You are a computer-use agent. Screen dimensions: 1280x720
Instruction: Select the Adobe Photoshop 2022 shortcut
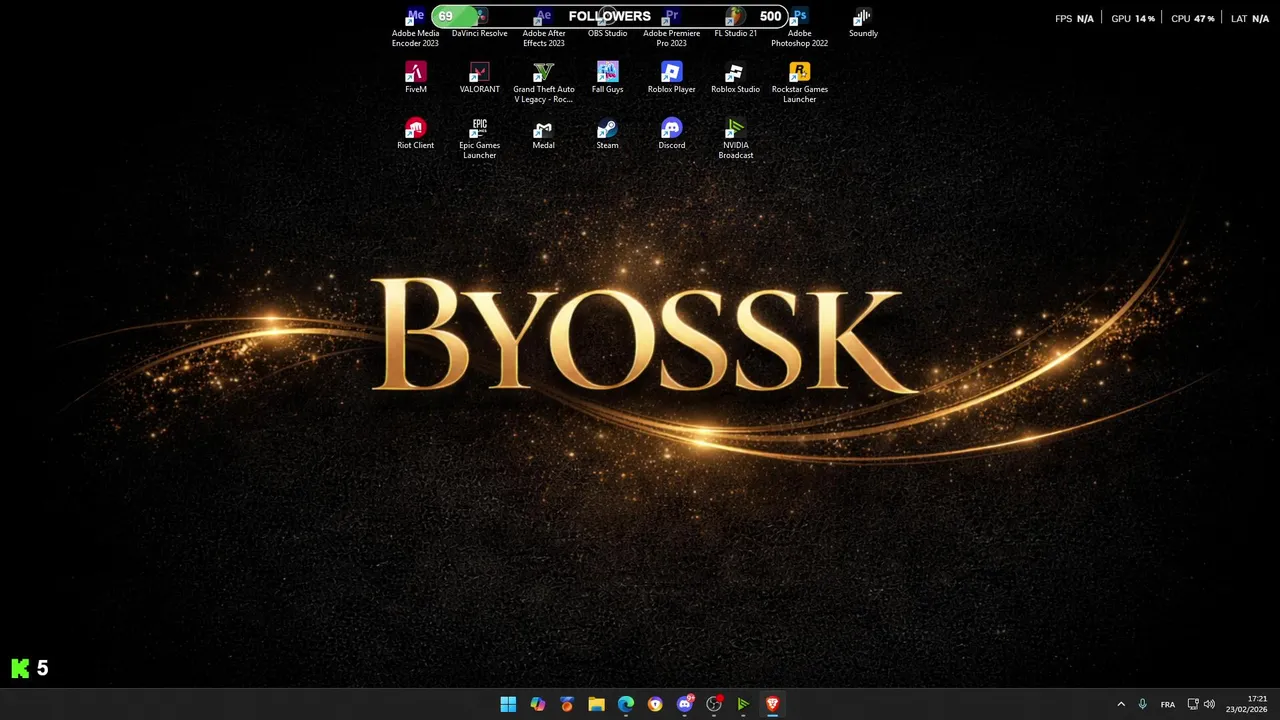pos(799,28)
